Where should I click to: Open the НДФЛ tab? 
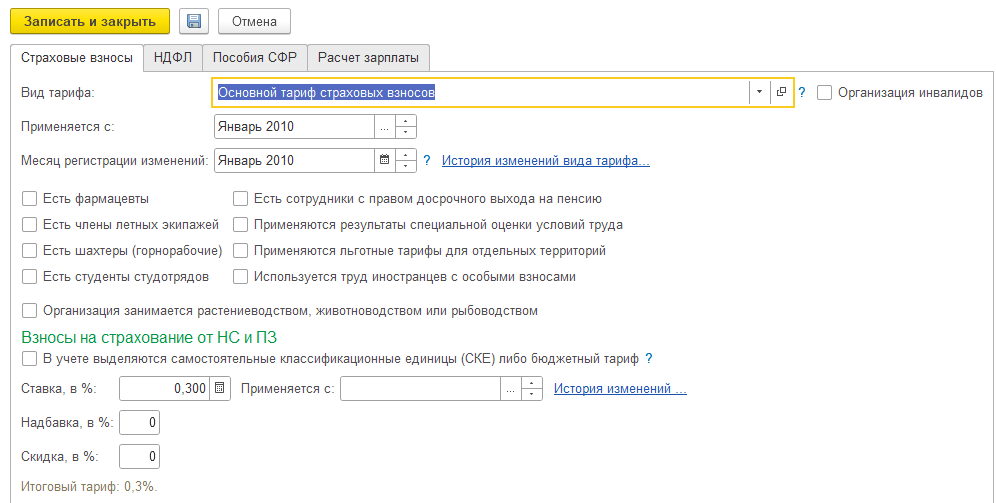(173, 57)
